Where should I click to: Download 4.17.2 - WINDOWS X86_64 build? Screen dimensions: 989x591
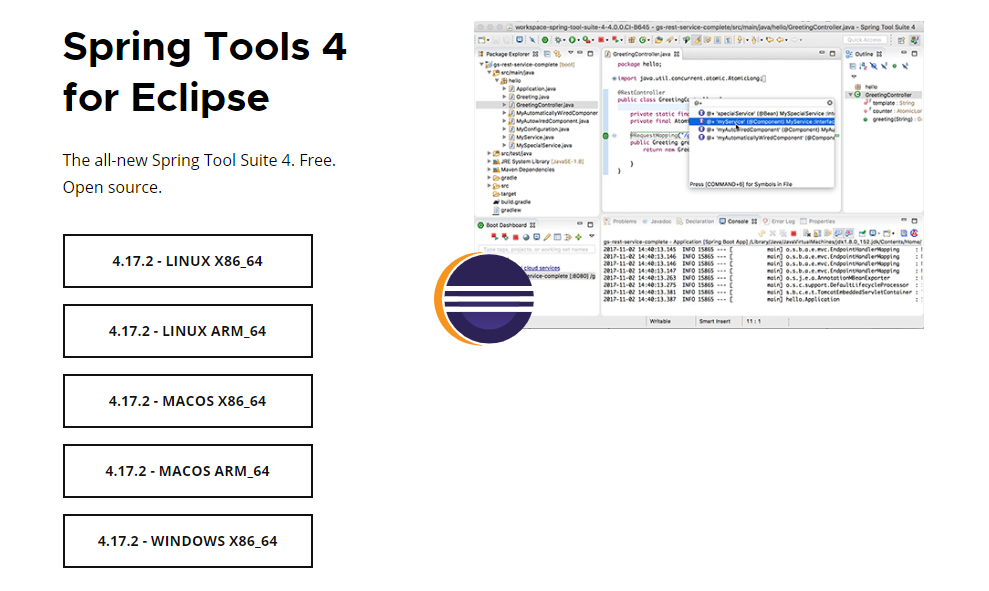tap(188, 541)
